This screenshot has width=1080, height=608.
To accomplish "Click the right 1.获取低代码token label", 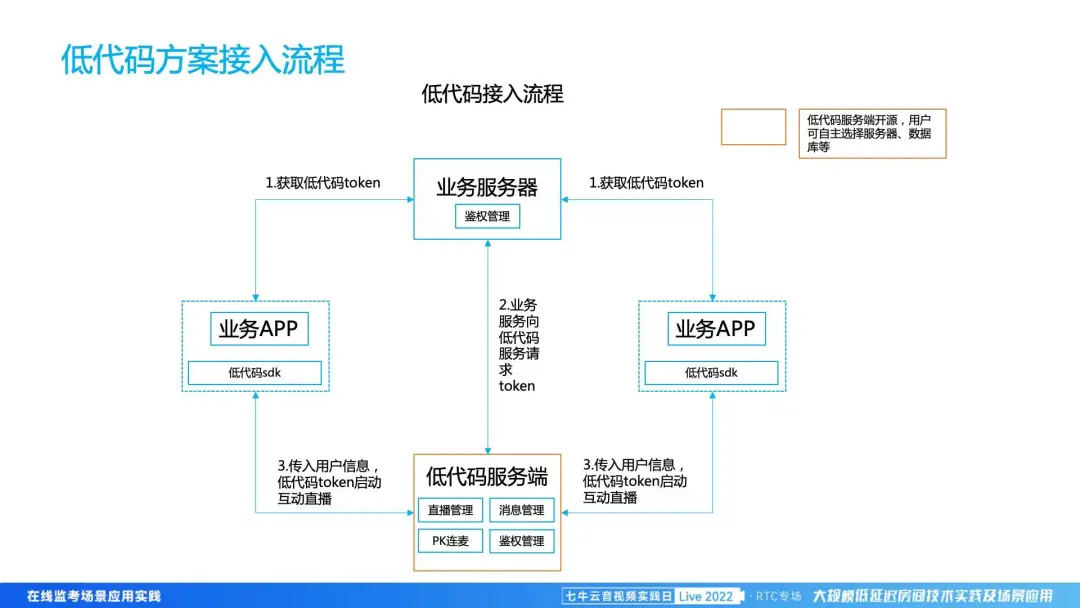I will click(x=646, y=183).
